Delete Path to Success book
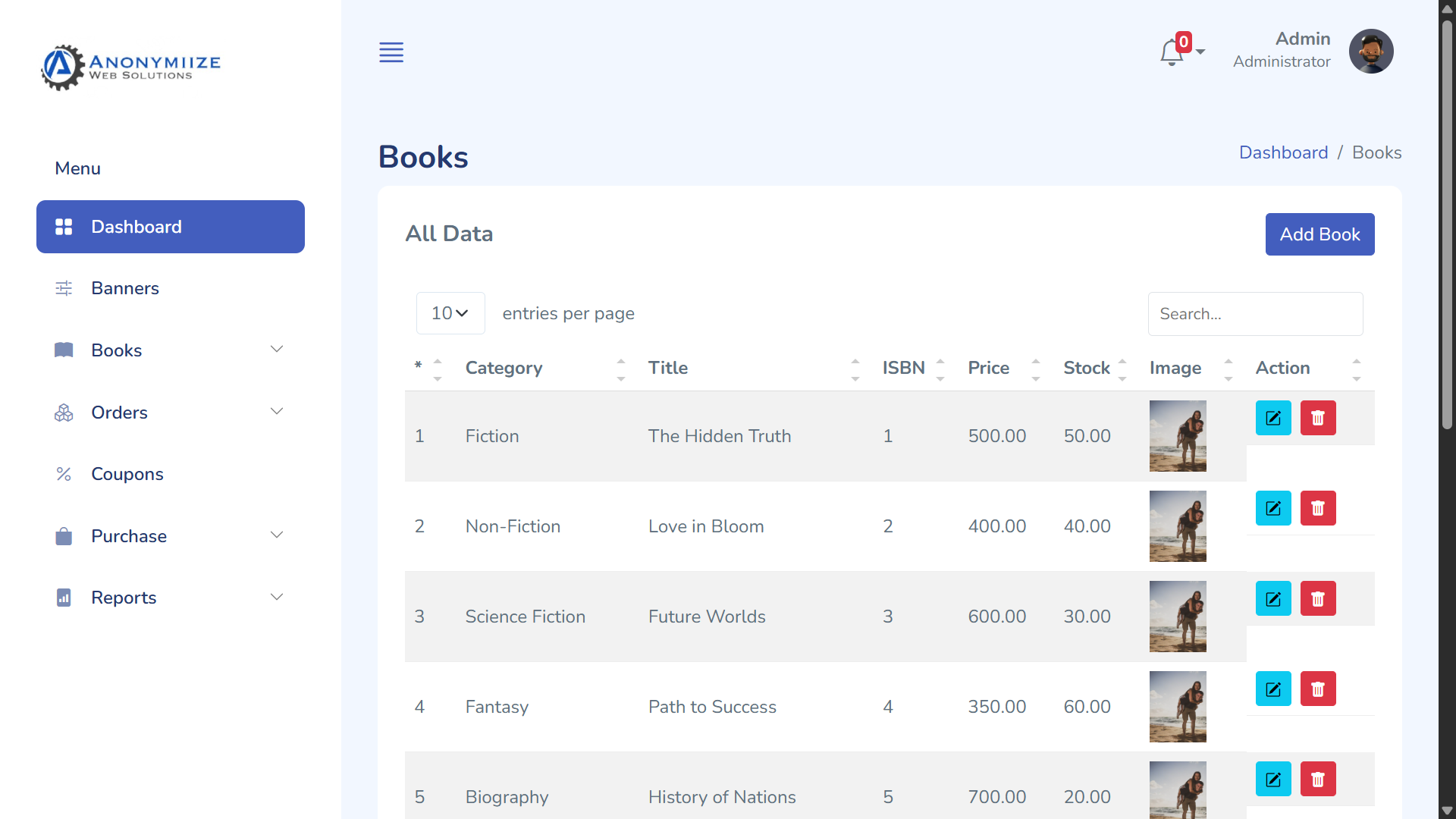The width and height of the screenshot is (1456, 819). [1318, 689]
